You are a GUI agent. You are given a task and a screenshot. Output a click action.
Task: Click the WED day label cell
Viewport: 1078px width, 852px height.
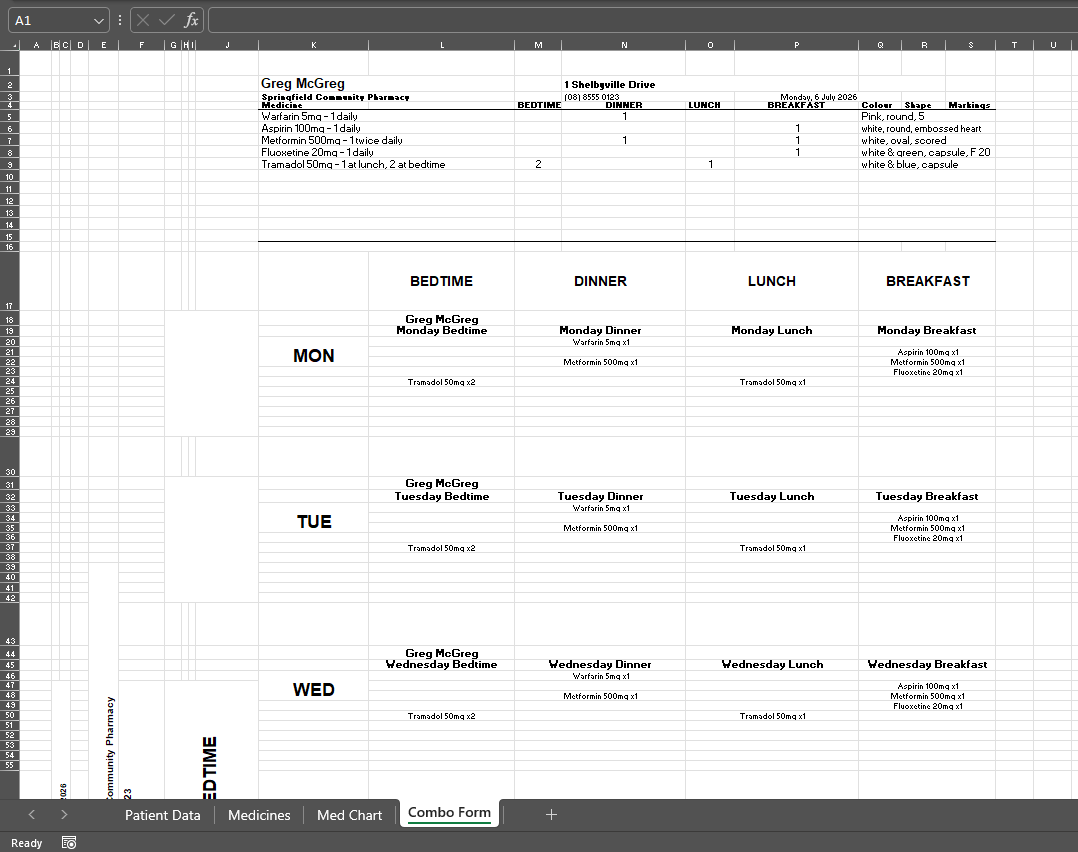click(314, 690)
